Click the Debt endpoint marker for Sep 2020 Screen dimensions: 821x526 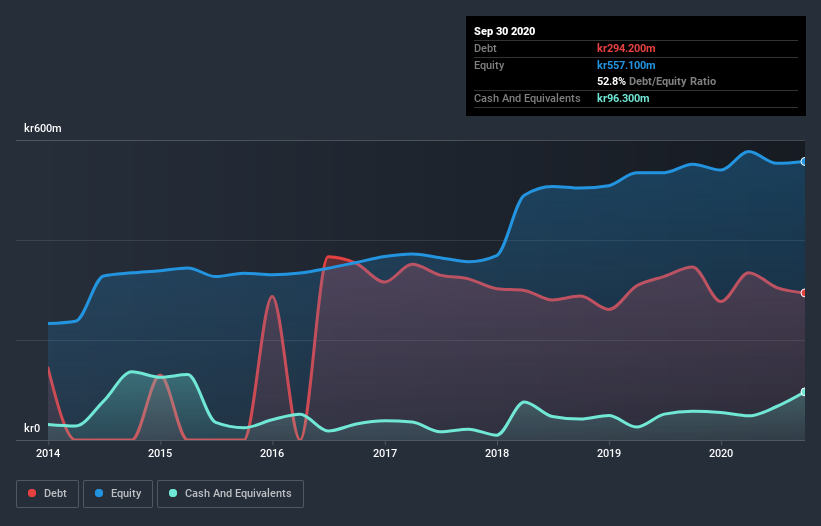pos(804,293)
